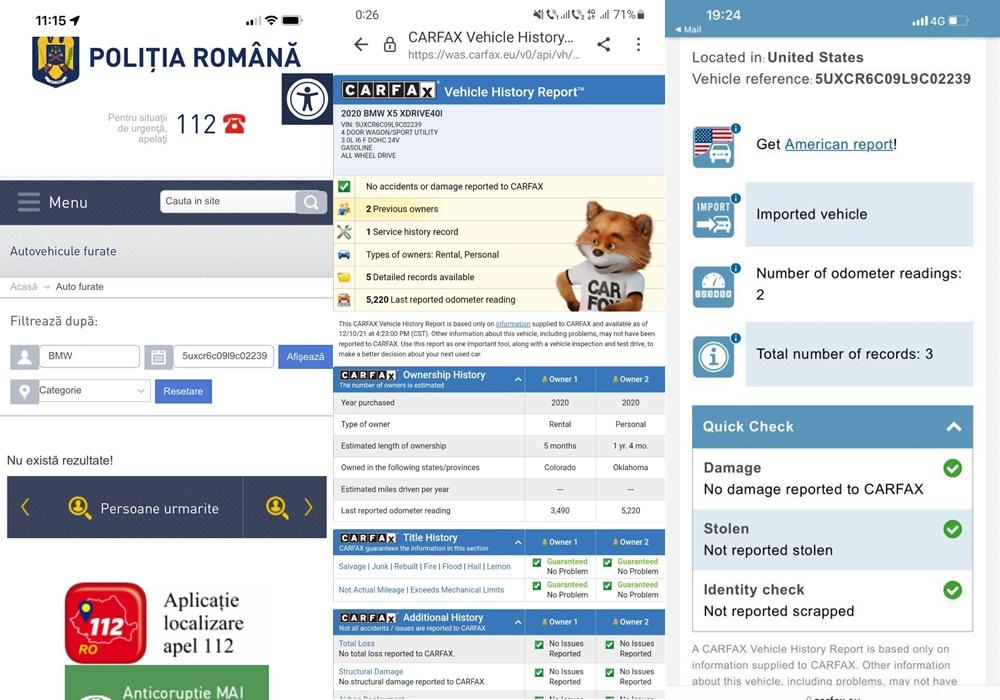Tap the Imported vehicle icon
The image size is (1000, 700).
(x=713, y=215)
